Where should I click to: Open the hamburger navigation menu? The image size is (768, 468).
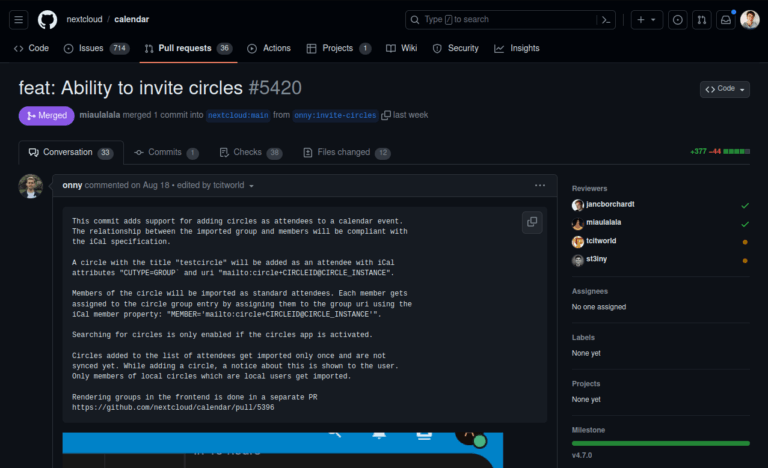(x=19, y=20)
